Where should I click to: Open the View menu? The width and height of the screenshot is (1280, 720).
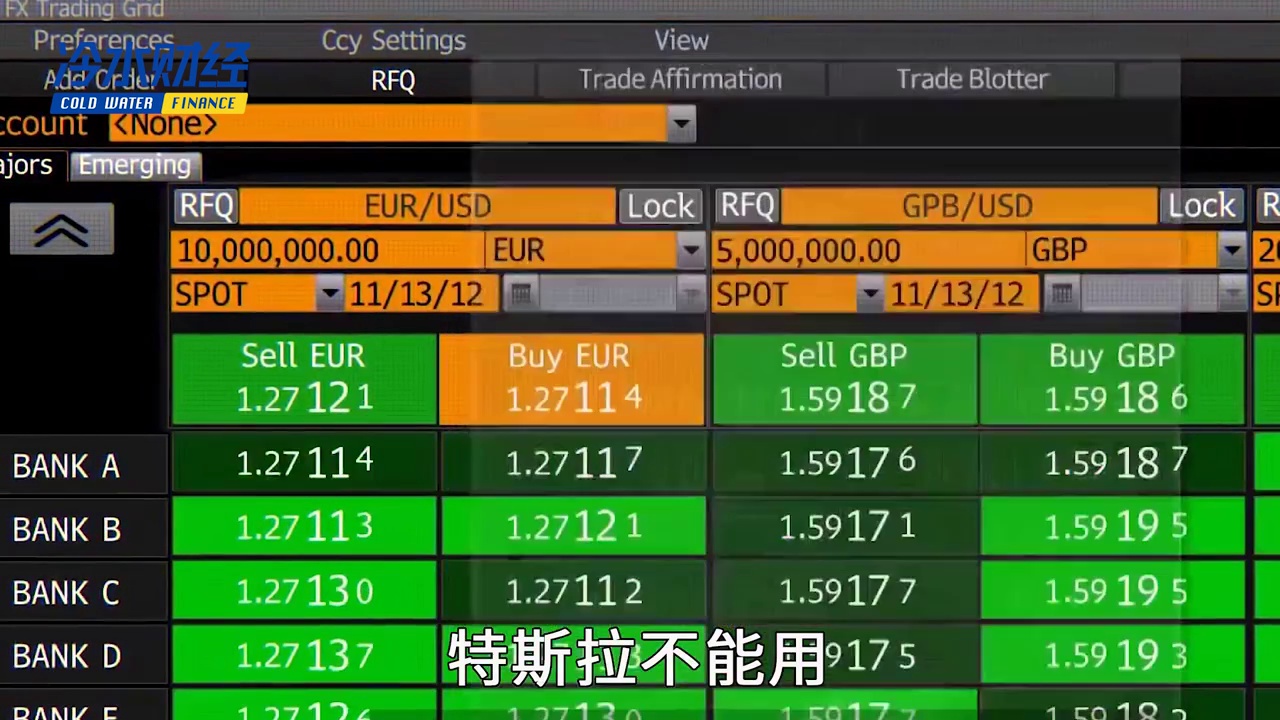click(x=681, y=41)
